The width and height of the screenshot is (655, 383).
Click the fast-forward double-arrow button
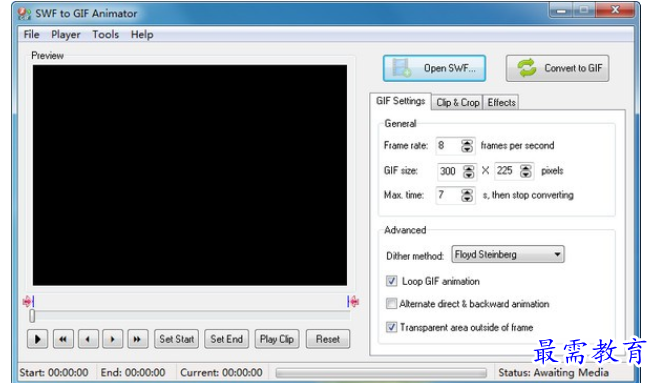[137, 339]
